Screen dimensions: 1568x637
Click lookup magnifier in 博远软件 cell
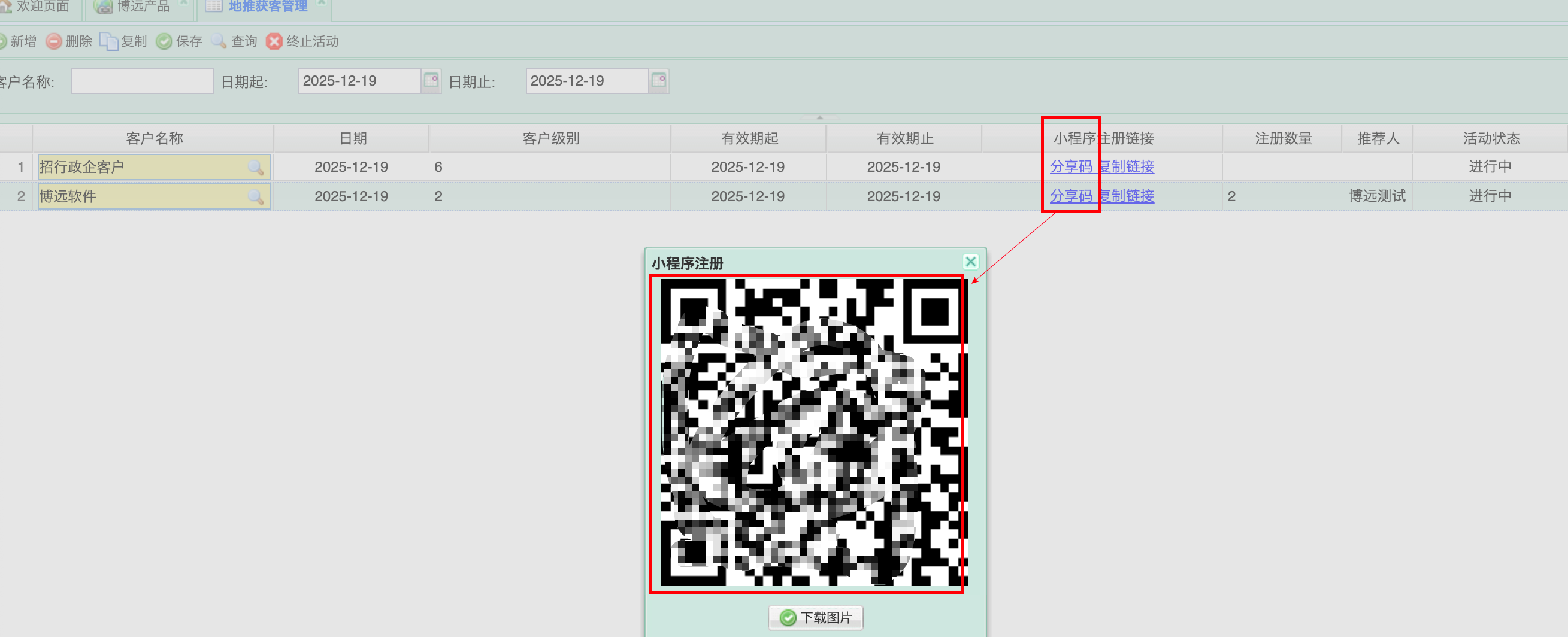[x=256, y=196]
